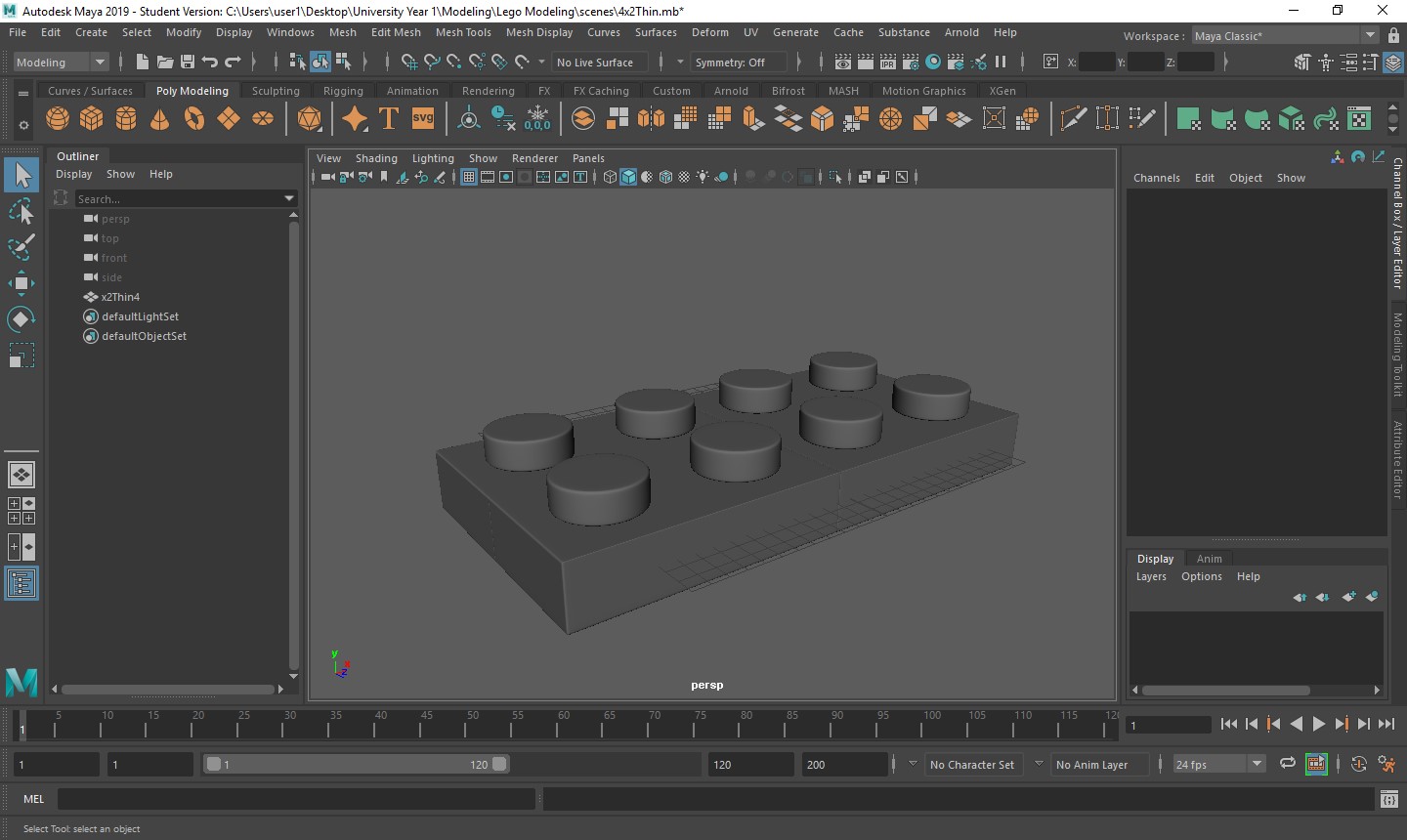This screenshot has height=840, width=1407.
Task: Open the Modeling menu set dropdown
Action: [61, 63]
